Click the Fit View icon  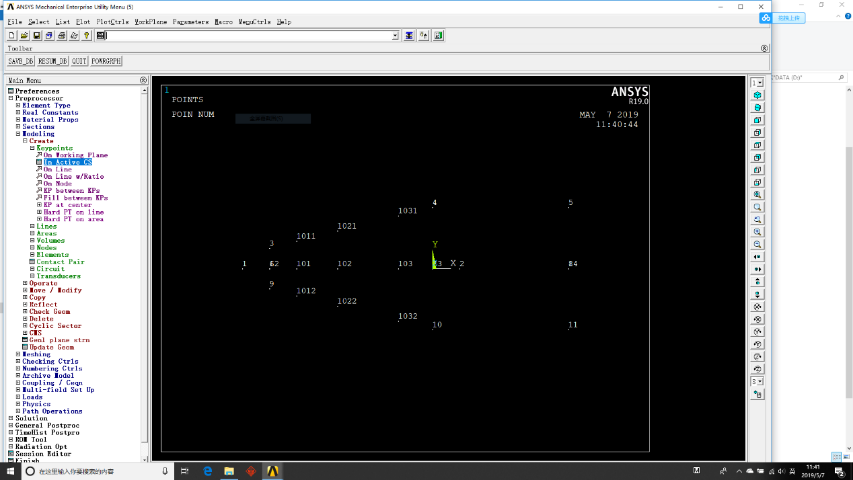coord(757,195)
